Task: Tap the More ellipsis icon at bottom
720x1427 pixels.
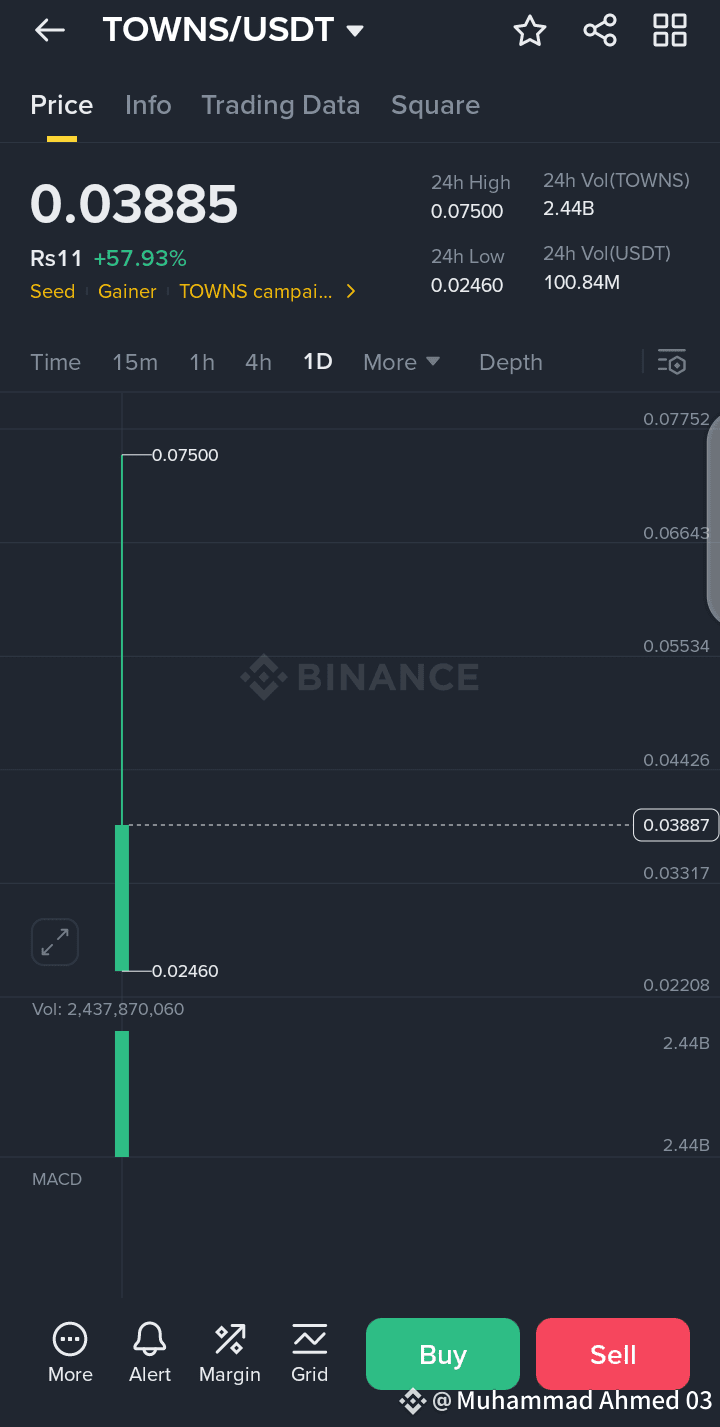Action: tap(70, 1353)
